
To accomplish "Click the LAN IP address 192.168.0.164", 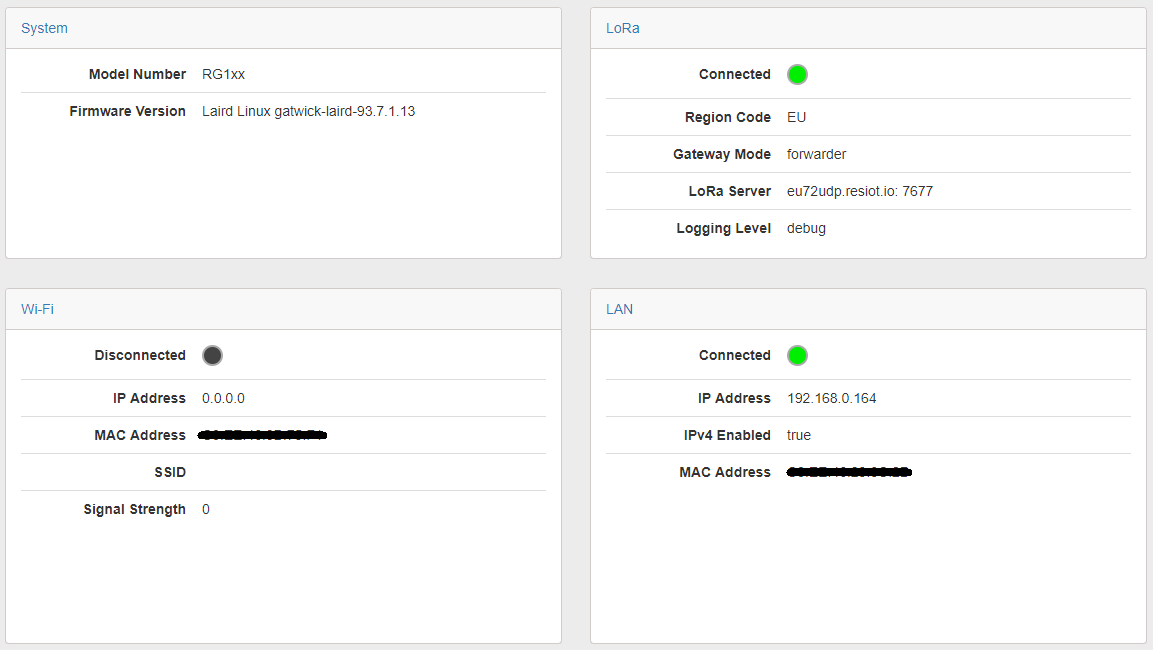I will point(831,398).
